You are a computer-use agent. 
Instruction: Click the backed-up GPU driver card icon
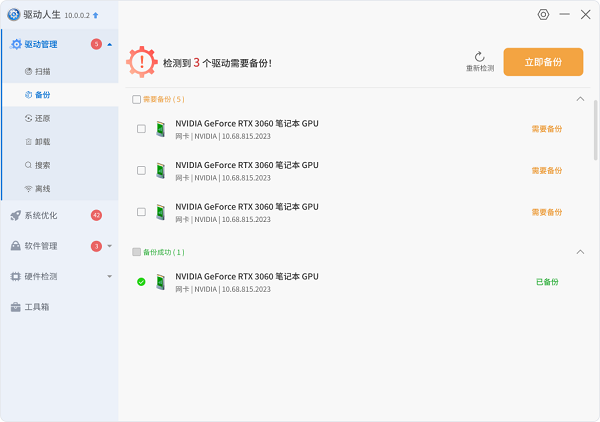tap(161, 282)
